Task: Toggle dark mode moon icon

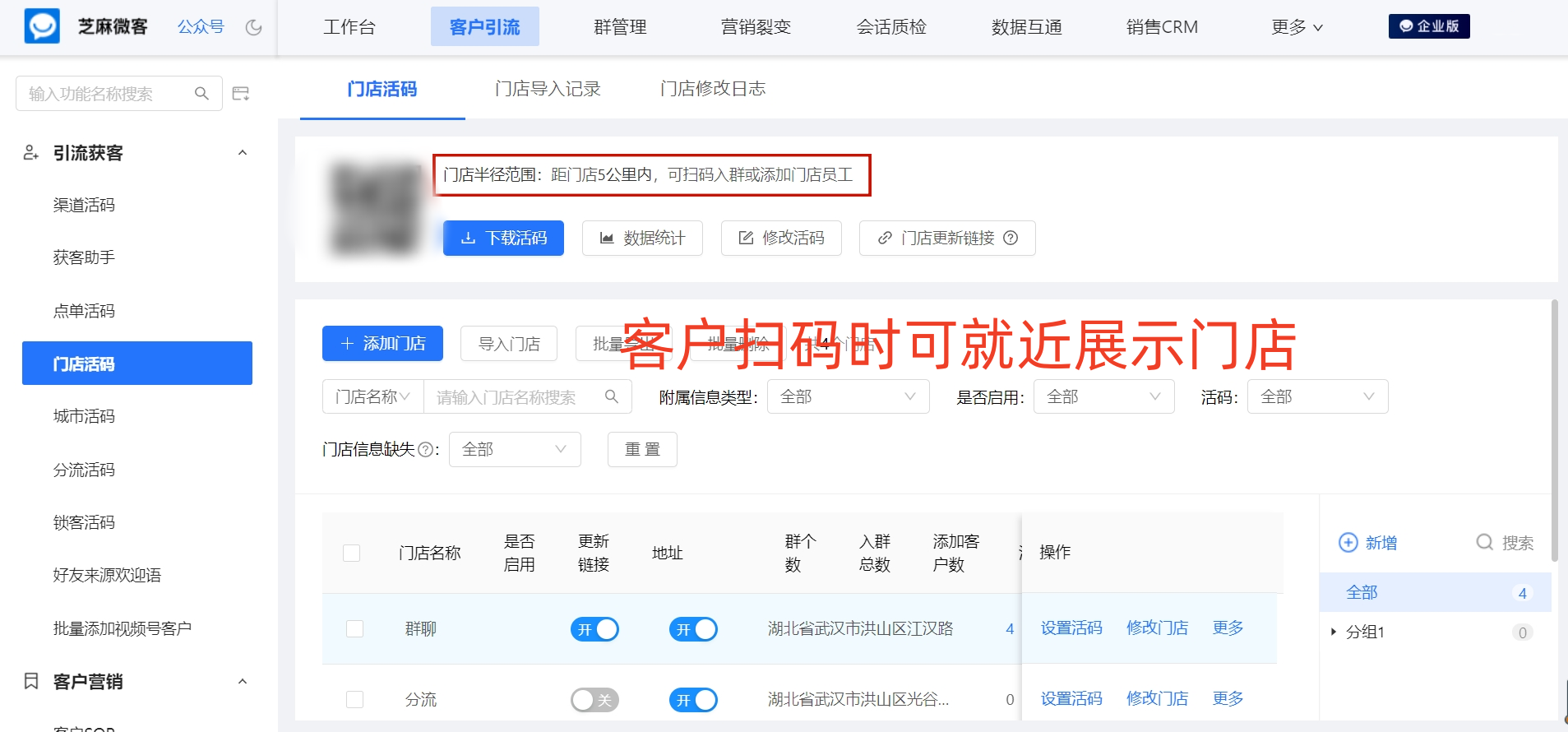Action: pyautogui.click(x=254, y=27)
